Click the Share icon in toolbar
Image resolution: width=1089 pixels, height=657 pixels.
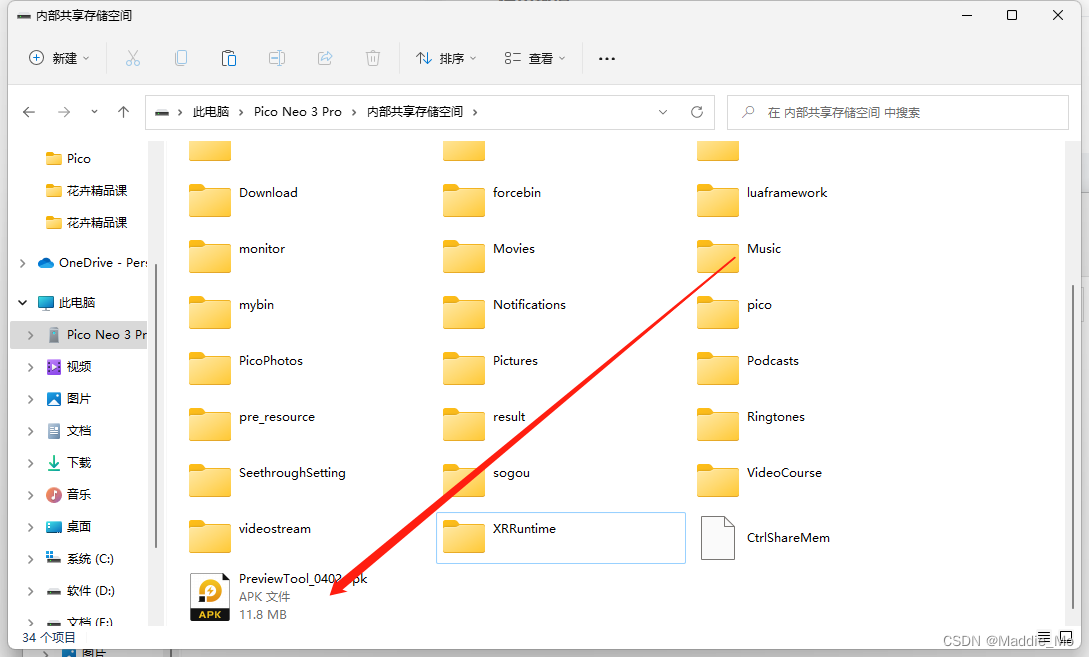(325, 58)
